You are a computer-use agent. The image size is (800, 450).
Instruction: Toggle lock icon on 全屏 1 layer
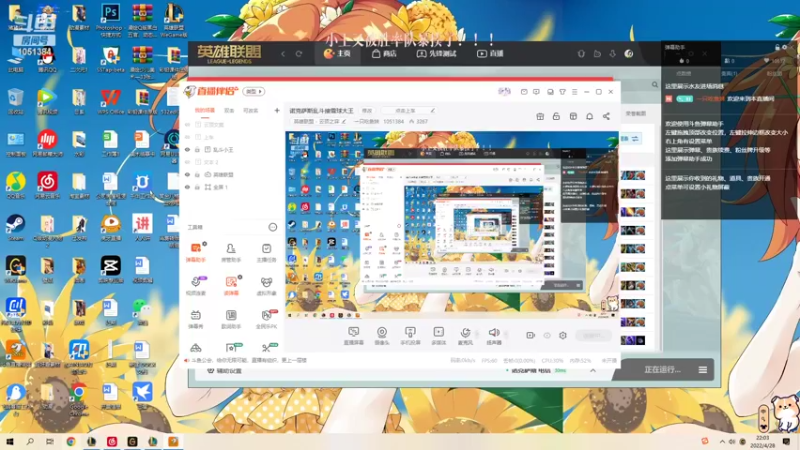click(x=197, y=187)
